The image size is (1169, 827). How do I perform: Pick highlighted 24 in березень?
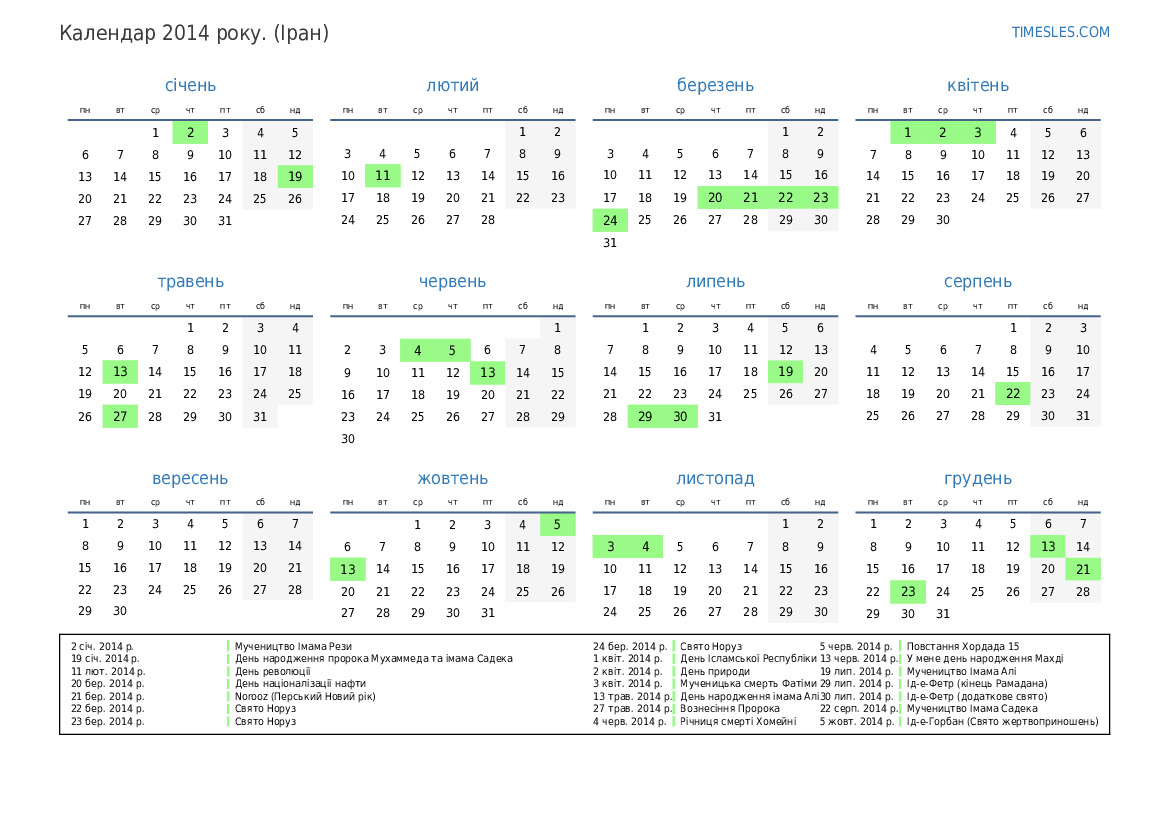point(610,220)
